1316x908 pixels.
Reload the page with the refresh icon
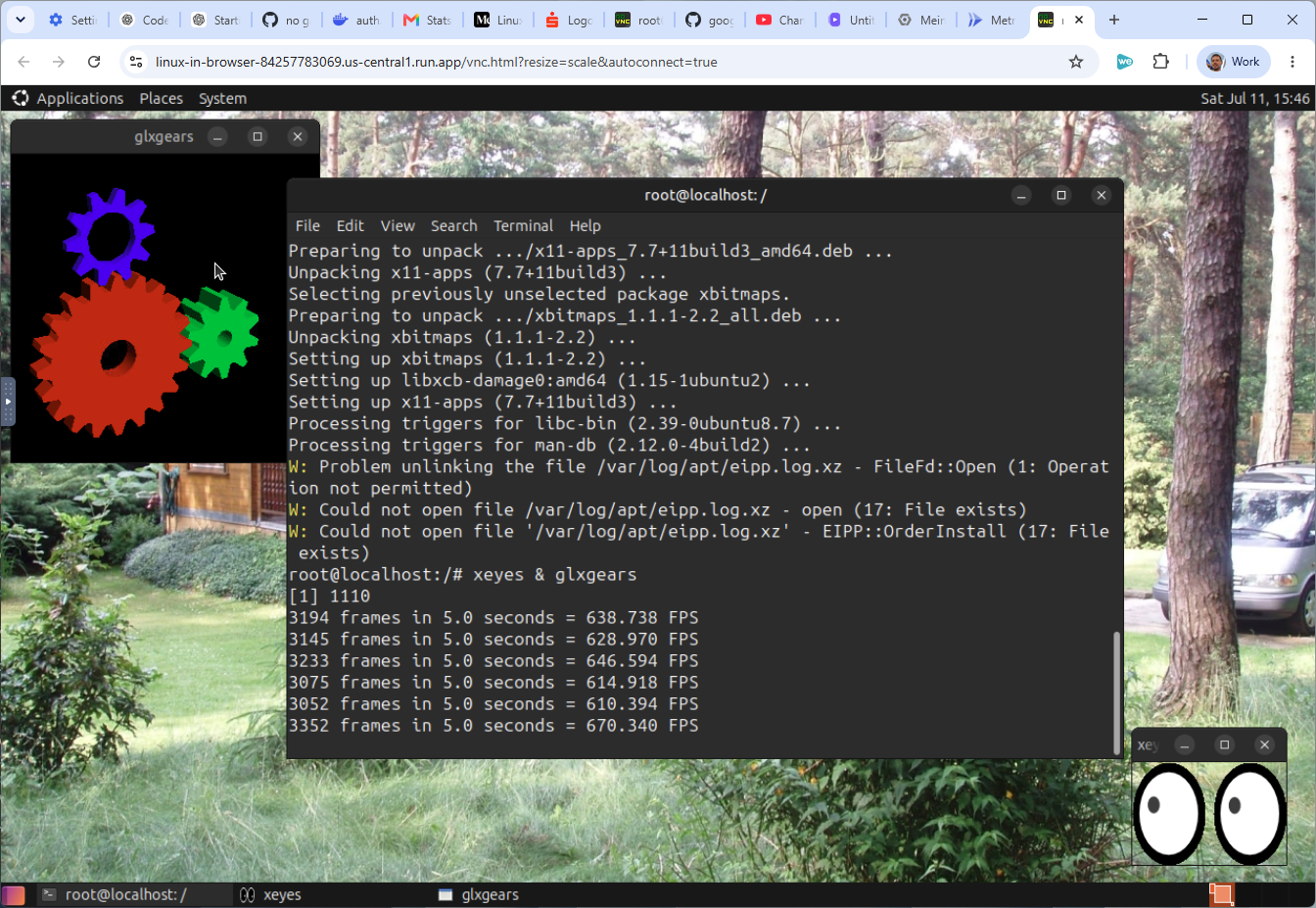(x=94, y=62)
